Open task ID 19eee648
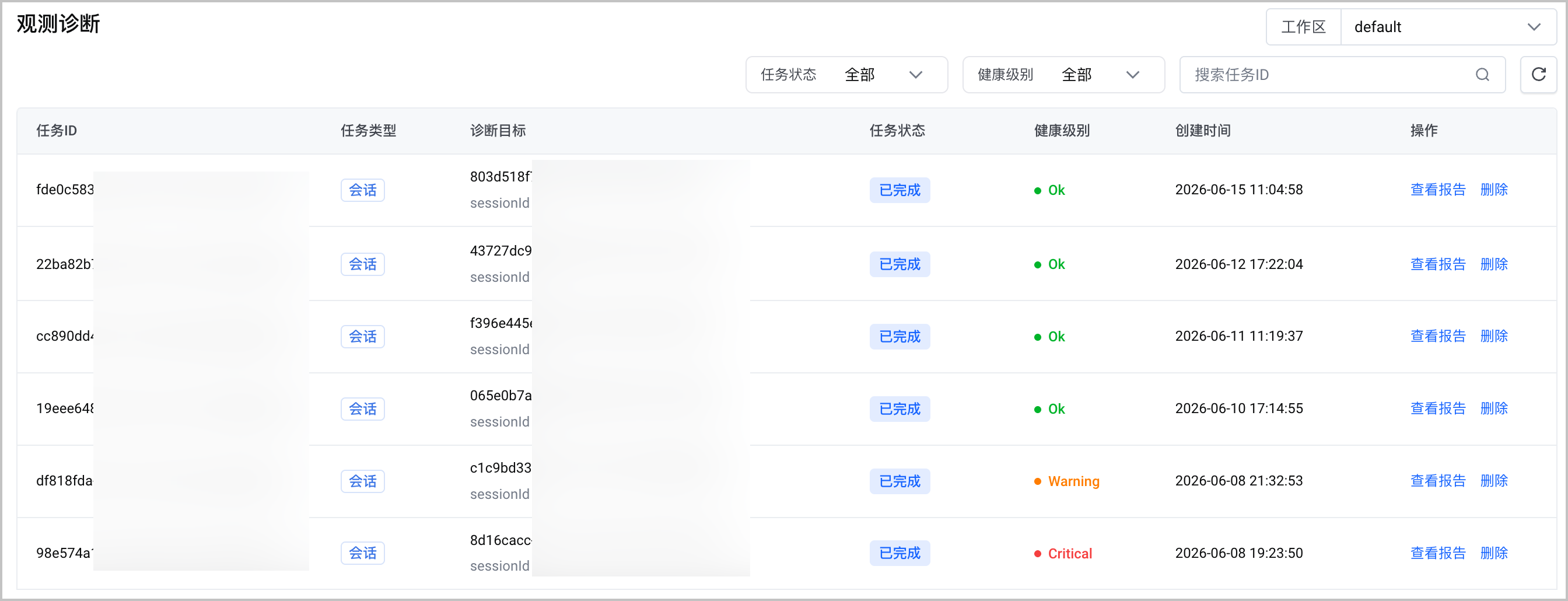 pyautogui.click(x=65, y=408)
